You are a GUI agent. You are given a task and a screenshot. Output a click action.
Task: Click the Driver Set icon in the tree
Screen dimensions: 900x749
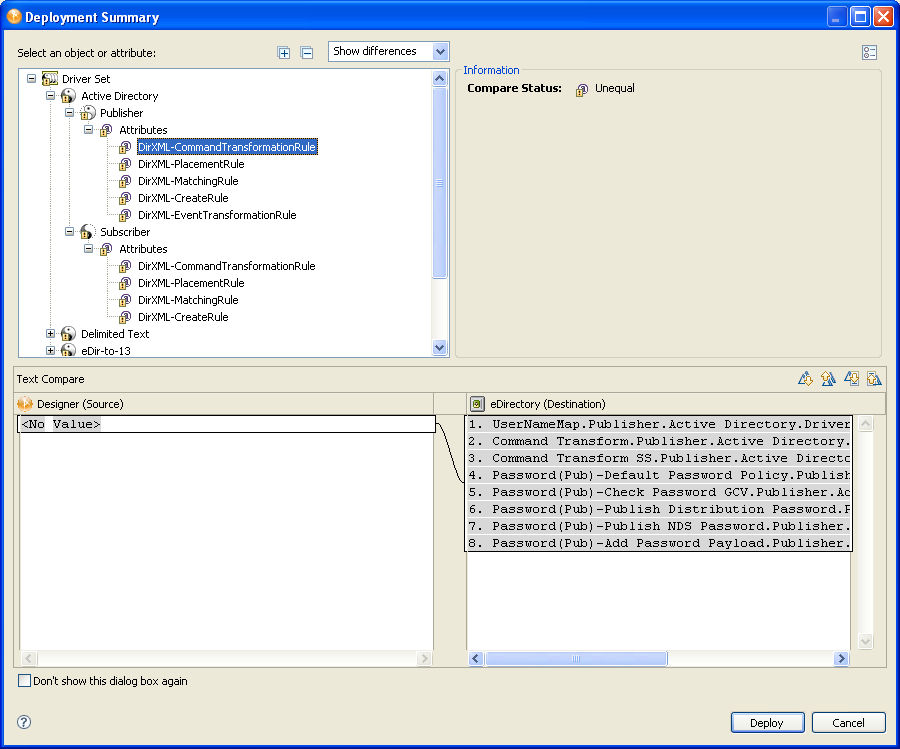[50, 79]
